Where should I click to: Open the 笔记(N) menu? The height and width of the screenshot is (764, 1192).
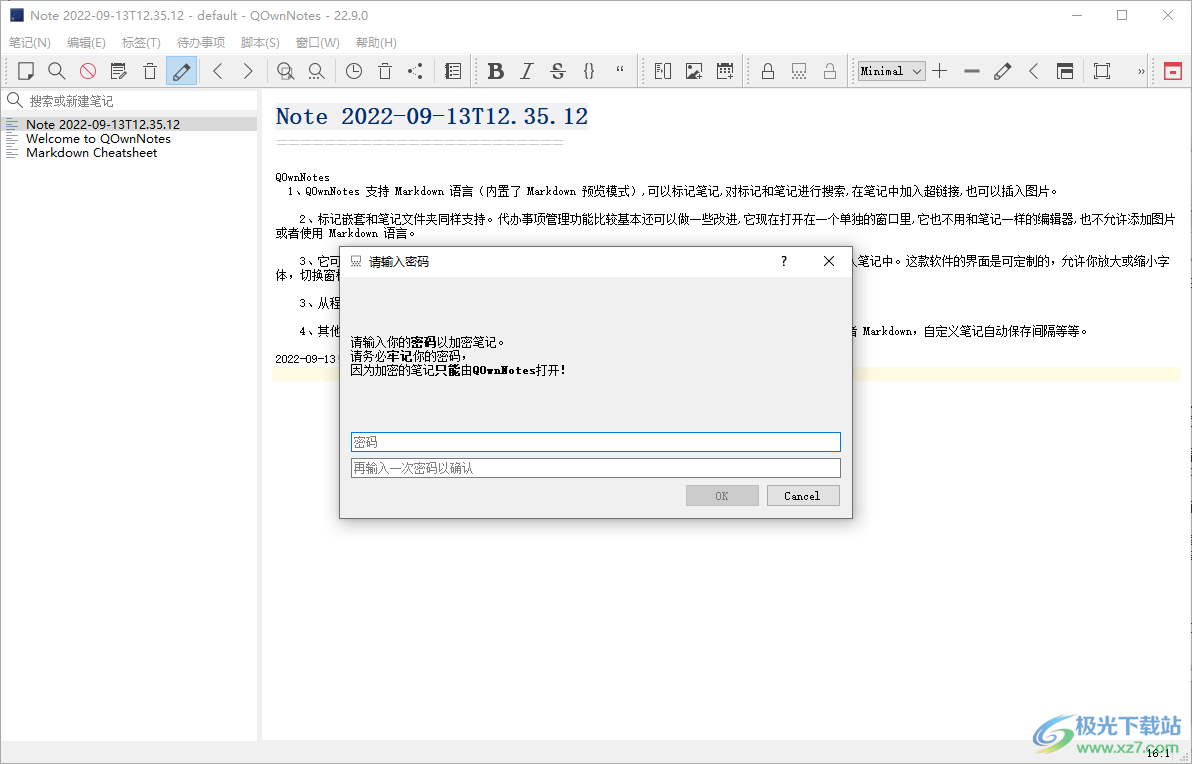click(x=30, y=43)
